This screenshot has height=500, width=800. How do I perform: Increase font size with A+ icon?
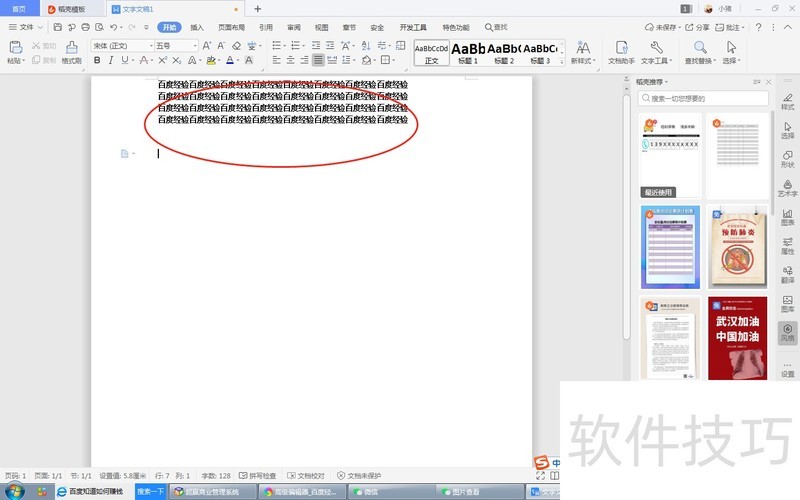(207, 45)
